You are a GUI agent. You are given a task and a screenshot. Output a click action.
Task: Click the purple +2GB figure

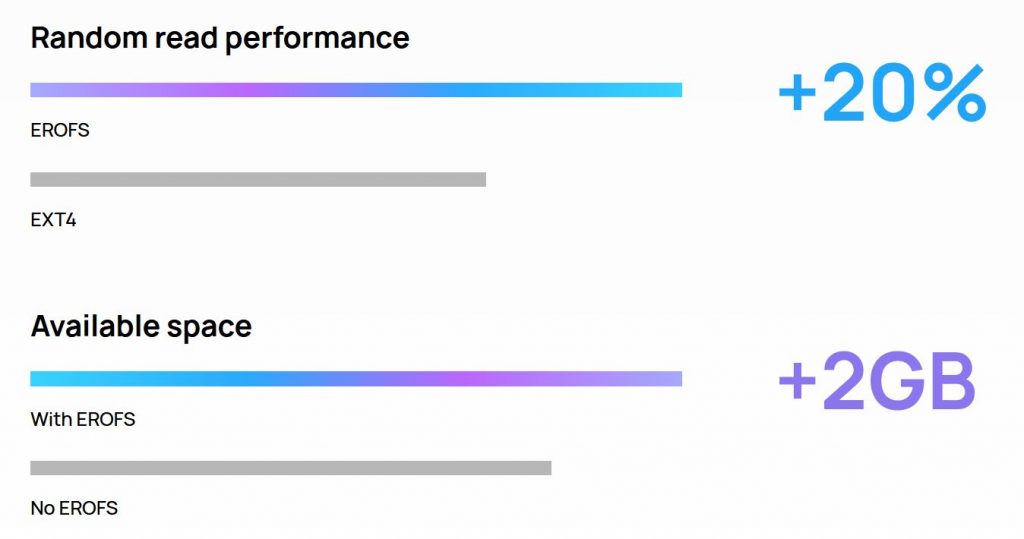tap(877, 382)
